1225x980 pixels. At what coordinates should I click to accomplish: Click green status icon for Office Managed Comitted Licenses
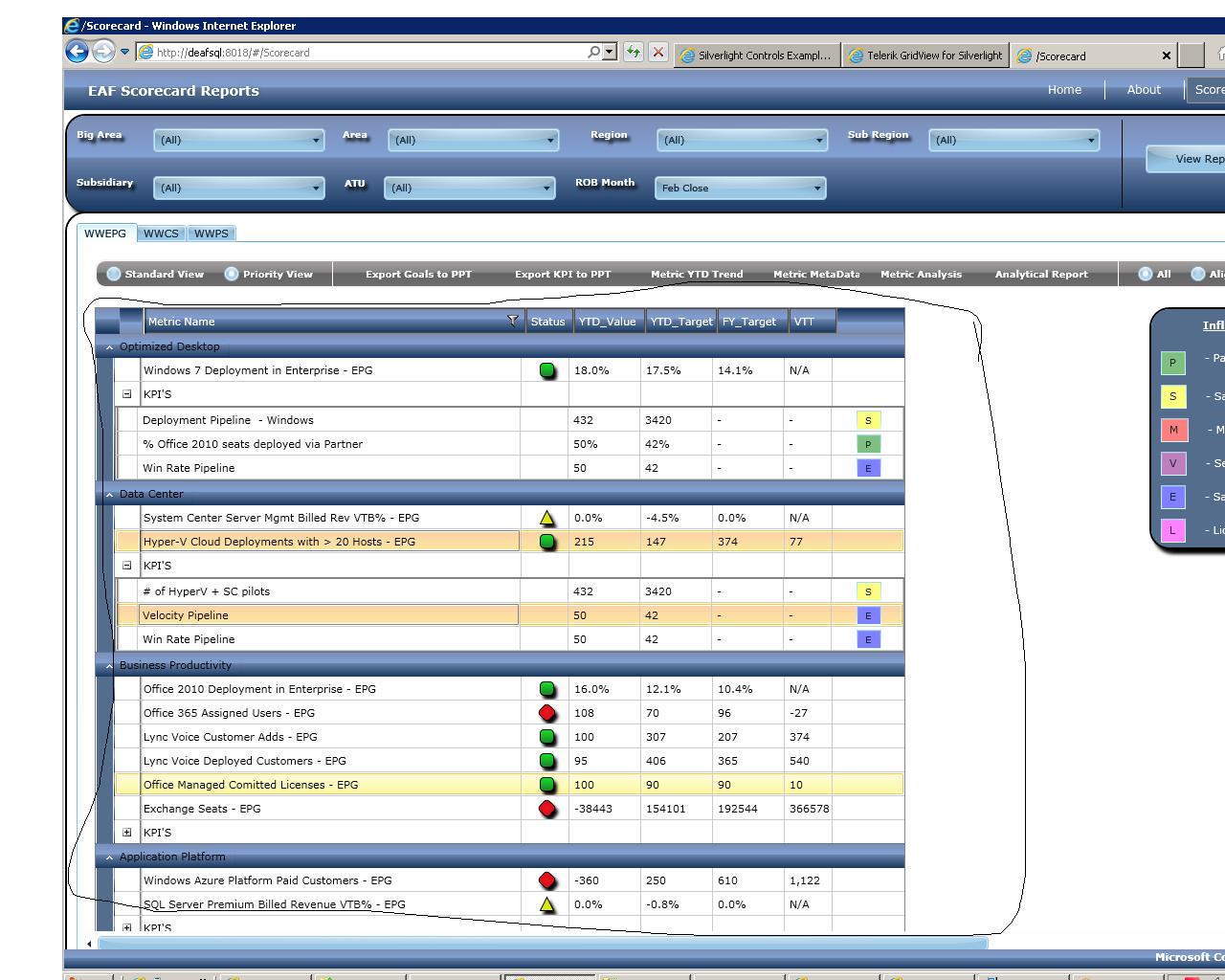click(x=547, y=785)
